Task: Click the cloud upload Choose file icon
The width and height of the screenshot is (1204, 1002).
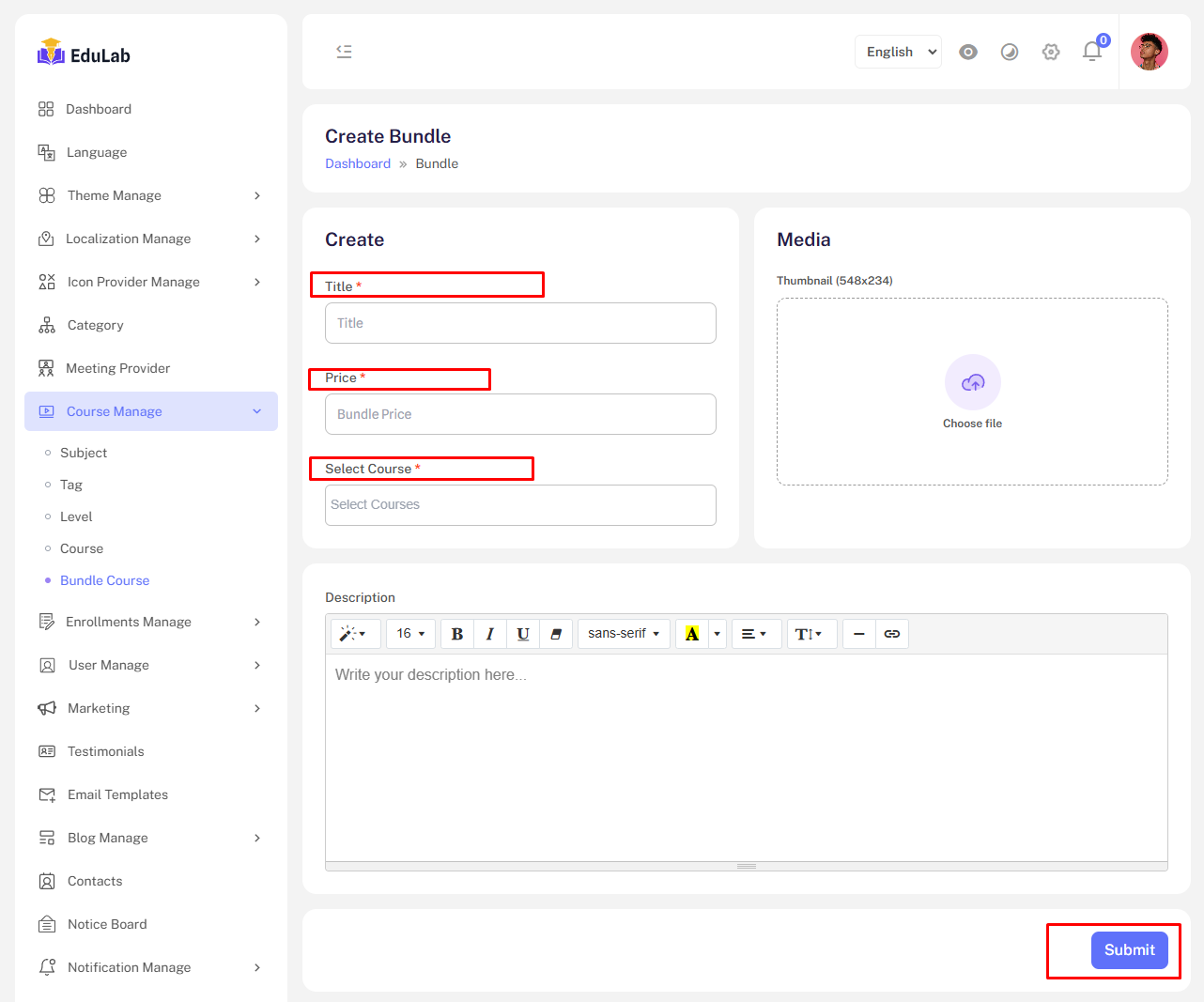Action: click(972, 382)
